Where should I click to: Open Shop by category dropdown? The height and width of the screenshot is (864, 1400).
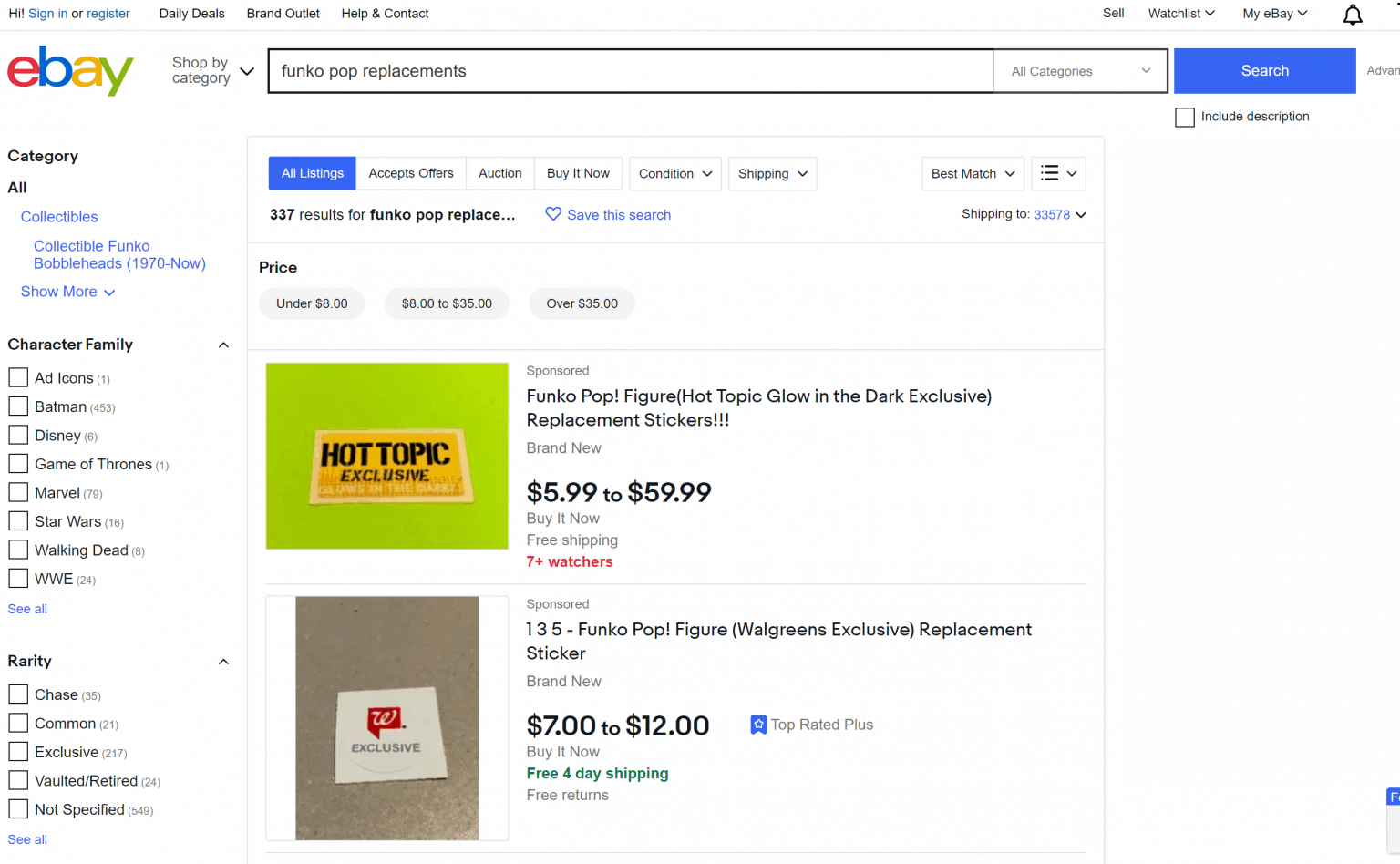(212, 70)
